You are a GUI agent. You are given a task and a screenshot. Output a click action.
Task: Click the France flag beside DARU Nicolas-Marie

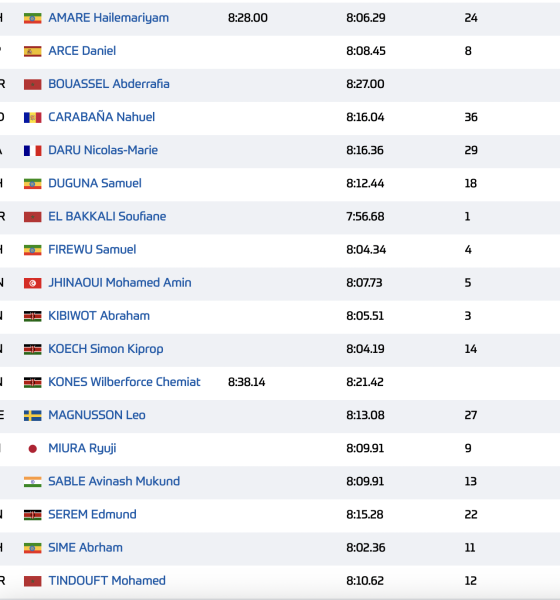pyautogui.click(x=33, y=150)
